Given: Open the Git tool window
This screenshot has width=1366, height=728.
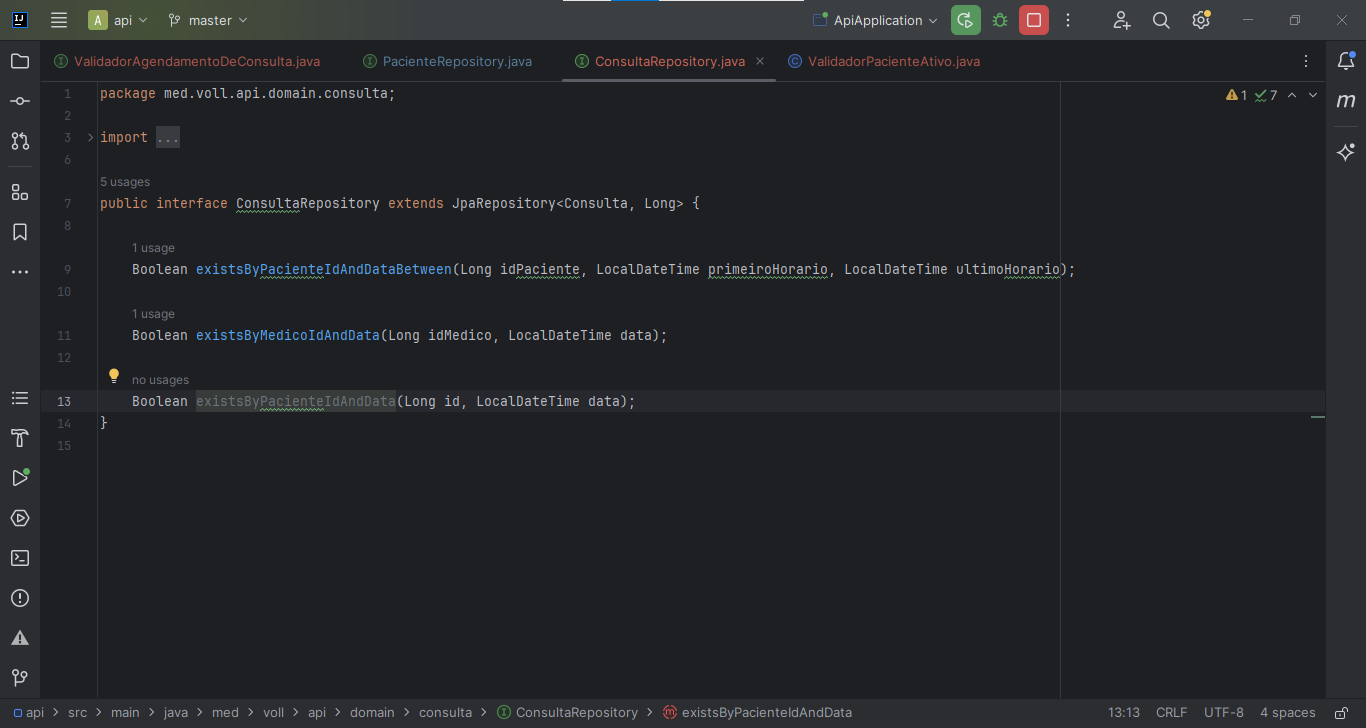Looking at the screenshot, I should [20, 678].
